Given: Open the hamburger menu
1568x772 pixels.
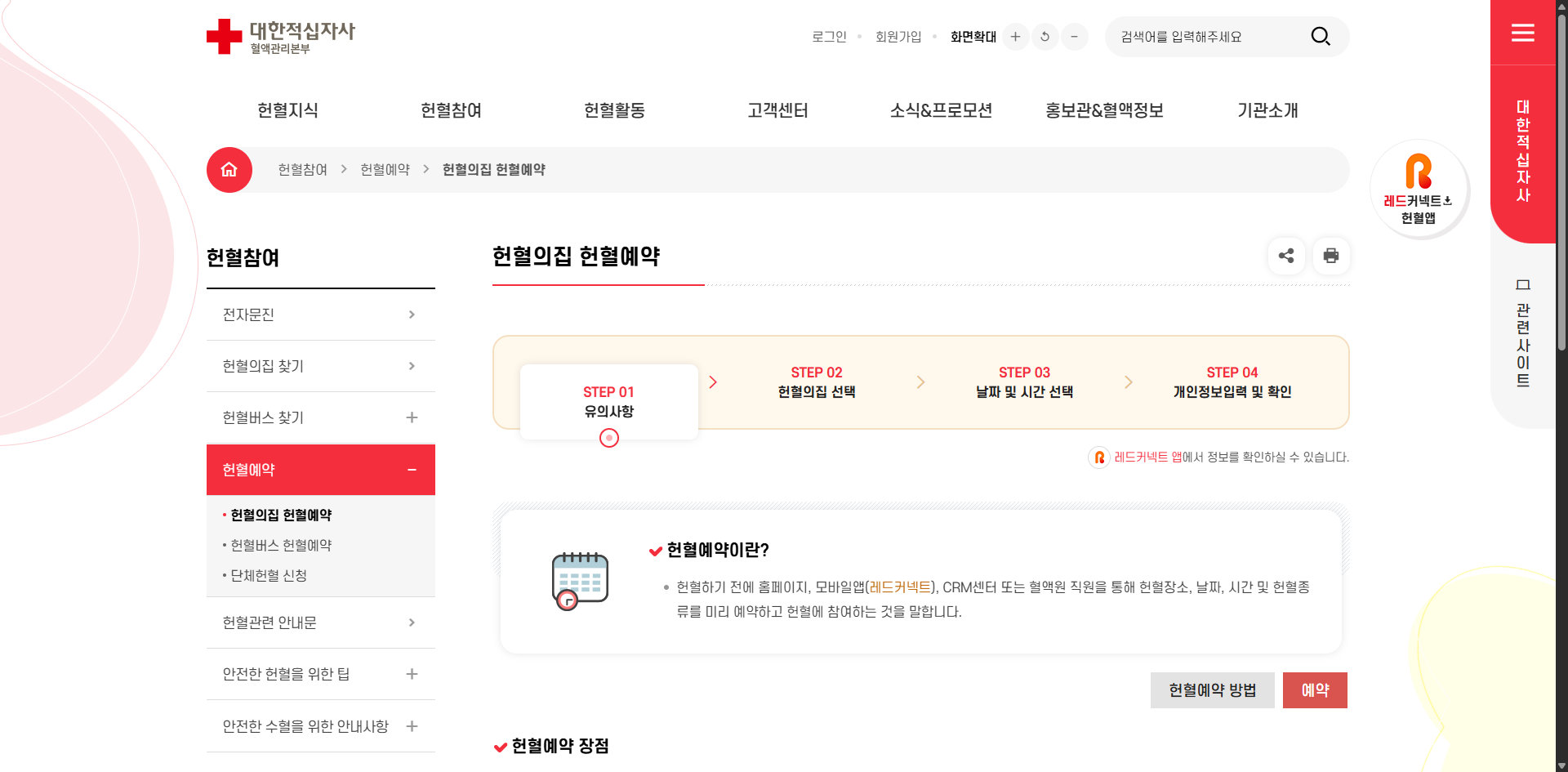Looking at the screenshot, I should click(x=1522, y=33).
